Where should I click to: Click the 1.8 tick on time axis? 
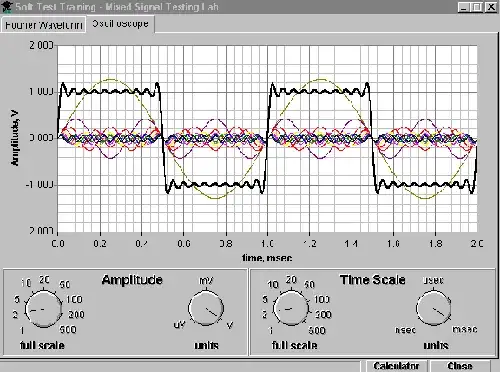pos(436,244)
